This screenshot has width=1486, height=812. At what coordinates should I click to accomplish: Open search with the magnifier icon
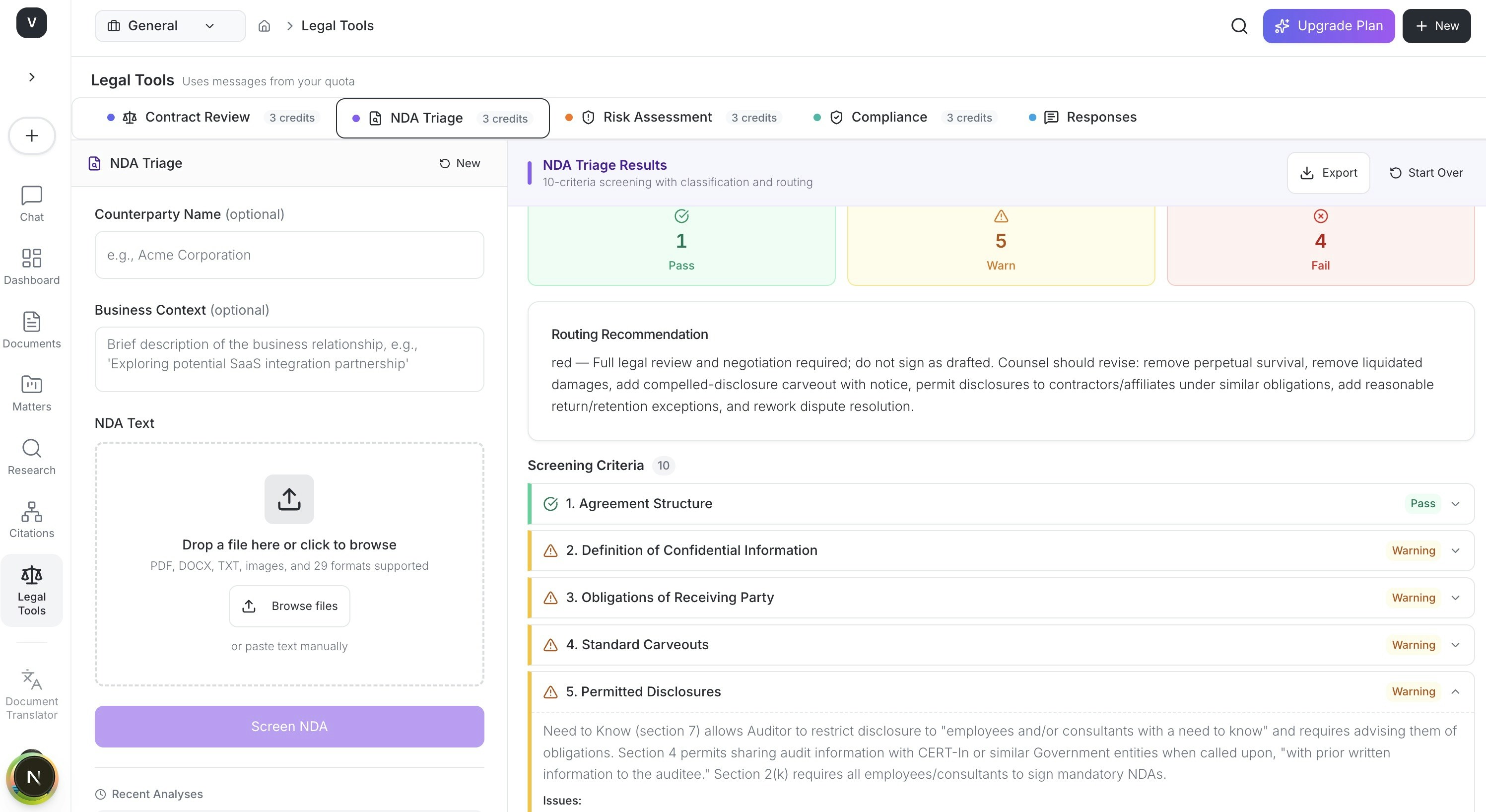1239,26
